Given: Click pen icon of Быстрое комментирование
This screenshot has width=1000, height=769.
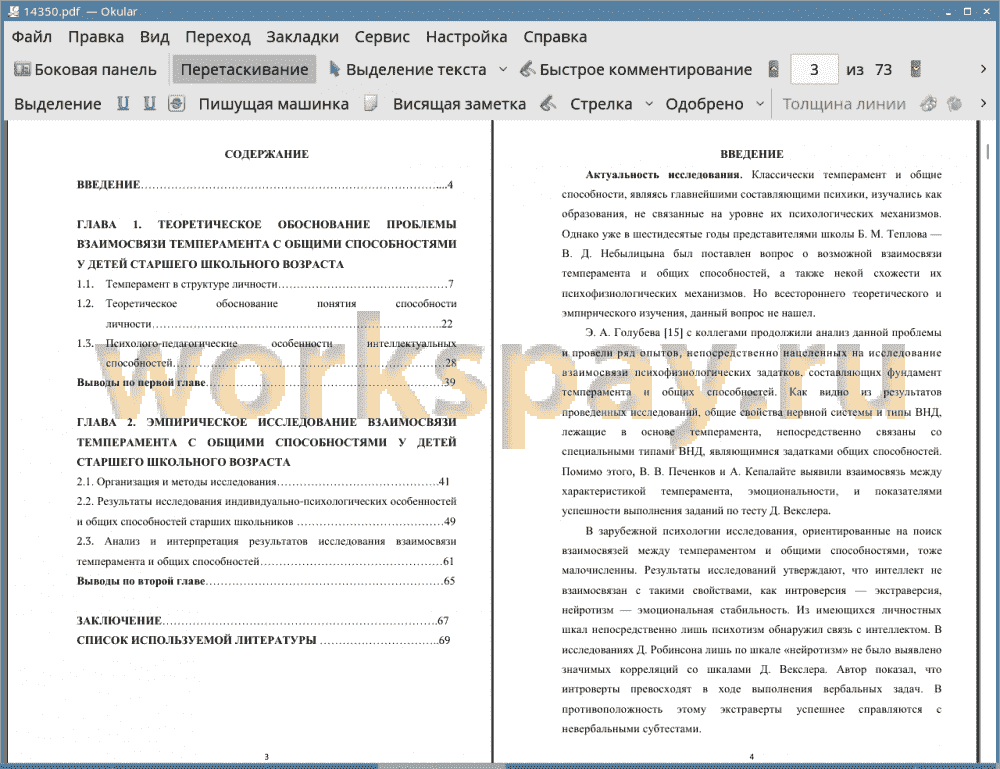Looking at the screenshot, I should [x=527, y=69].
